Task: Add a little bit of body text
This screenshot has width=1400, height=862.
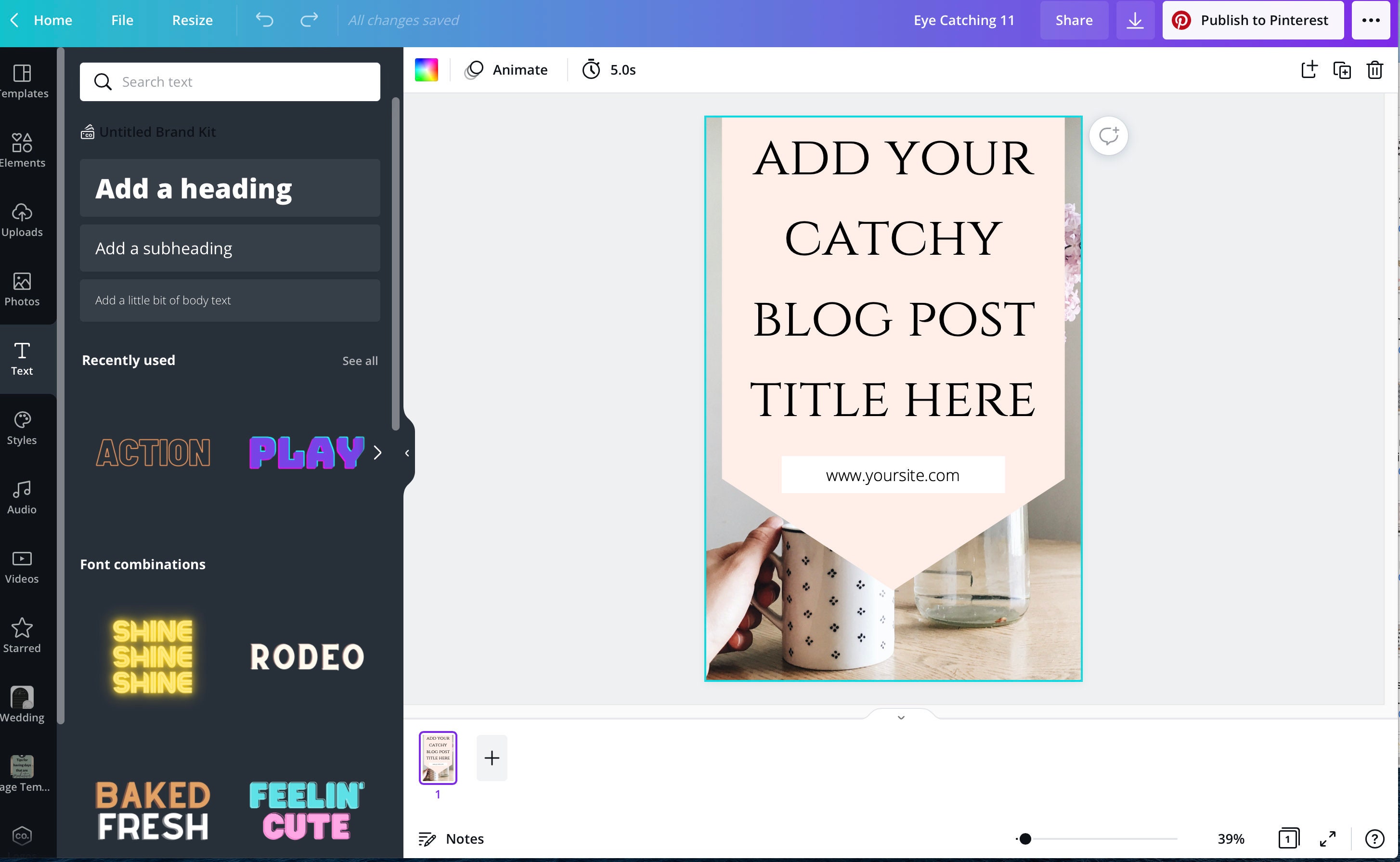Action: pyautogui.click(x=230, y=300)
